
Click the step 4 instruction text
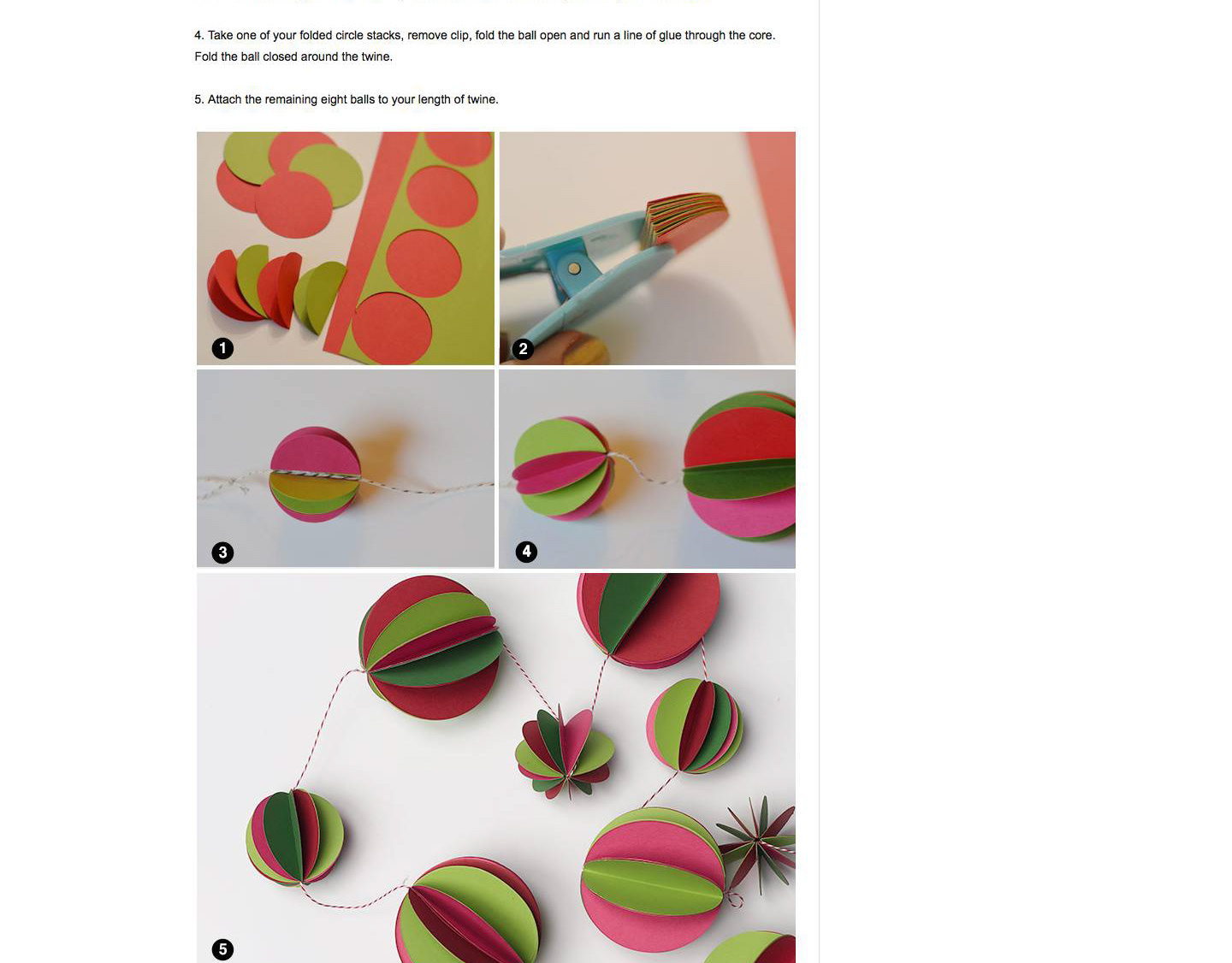click(x=484, y=46)
